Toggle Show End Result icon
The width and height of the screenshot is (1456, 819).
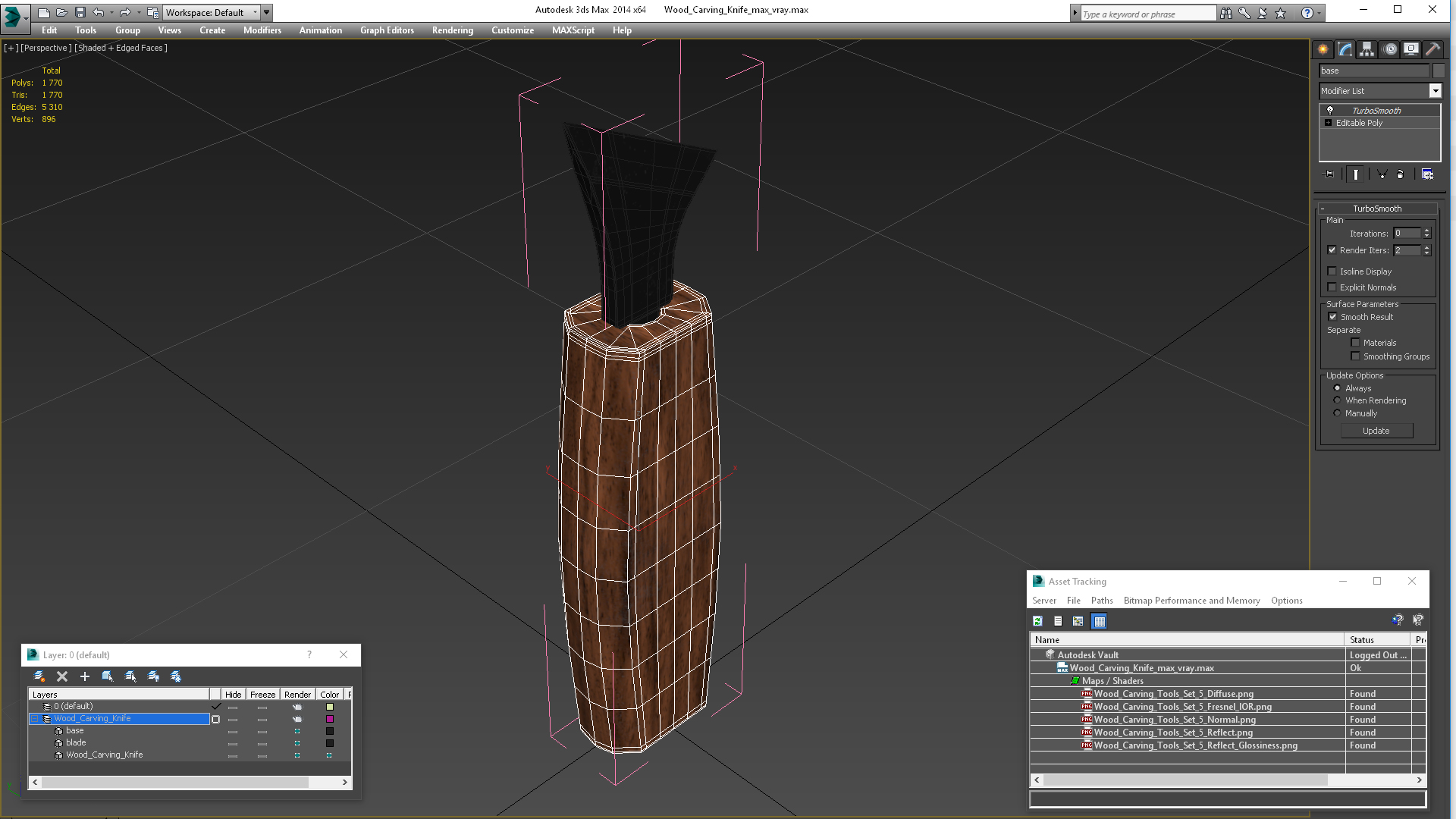click(1356, 174)
